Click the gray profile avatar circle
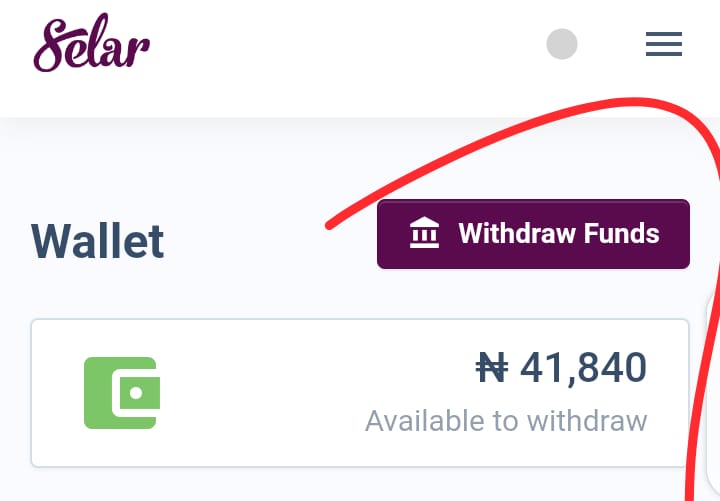720x501 pixels. pos(562,44)
